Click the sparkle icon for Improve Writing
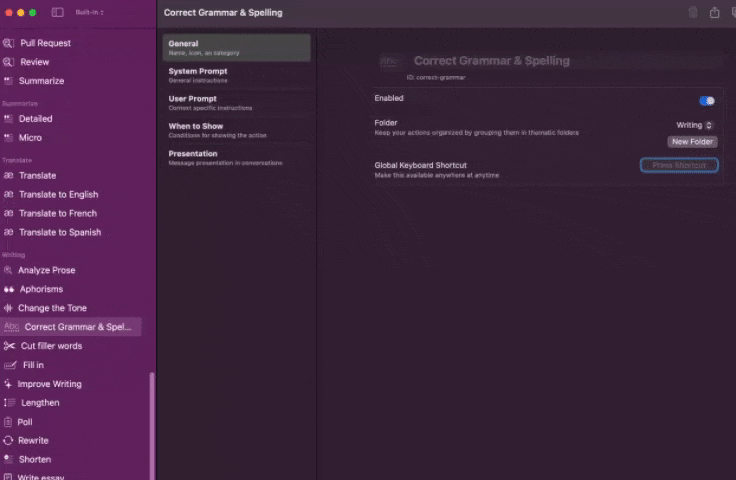The height and width of the screenshot is (480, 736). coord(8,384)
